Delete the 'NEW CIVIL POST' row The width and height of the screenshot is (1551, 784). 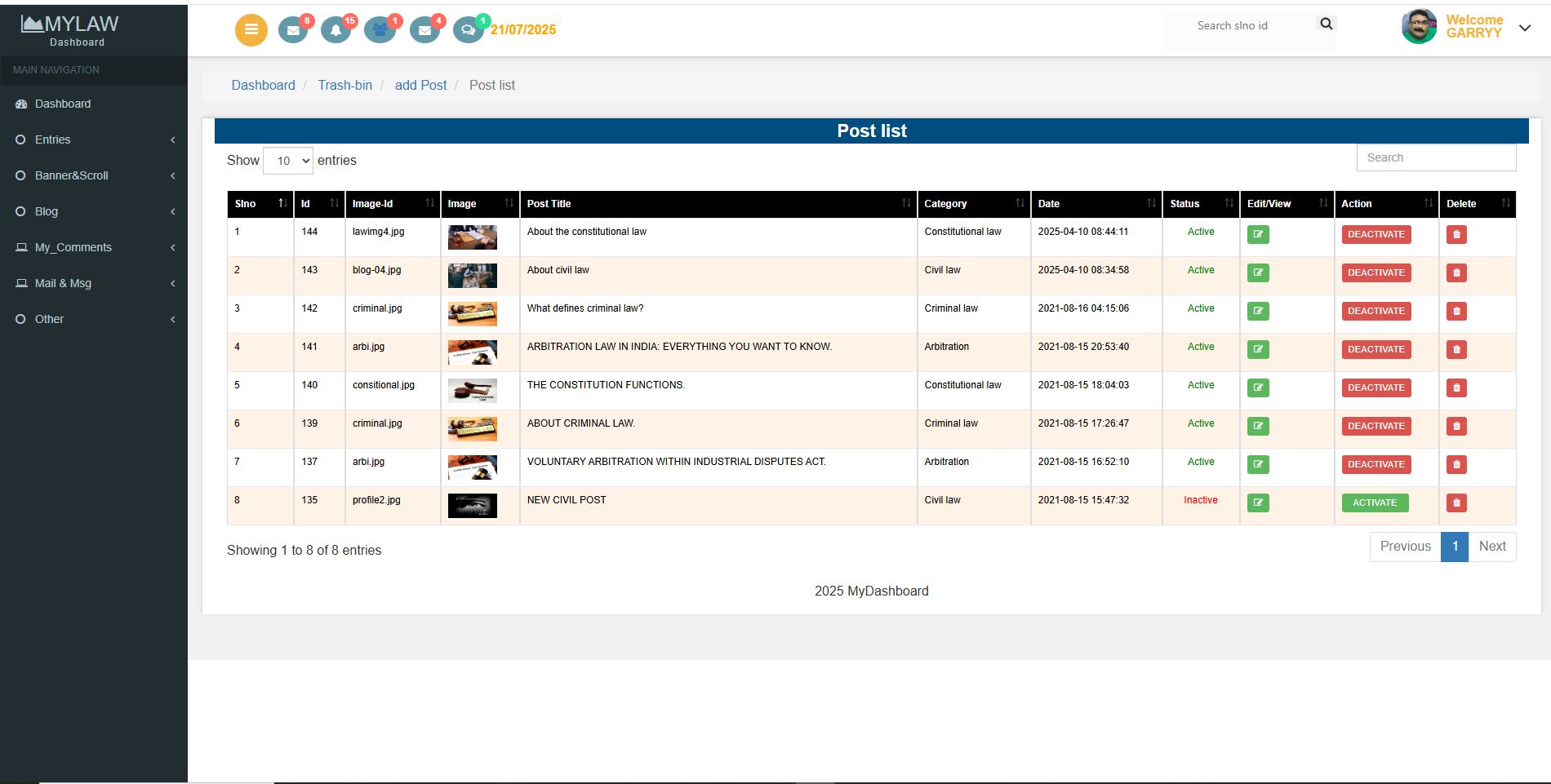[x=1456, y=503]
